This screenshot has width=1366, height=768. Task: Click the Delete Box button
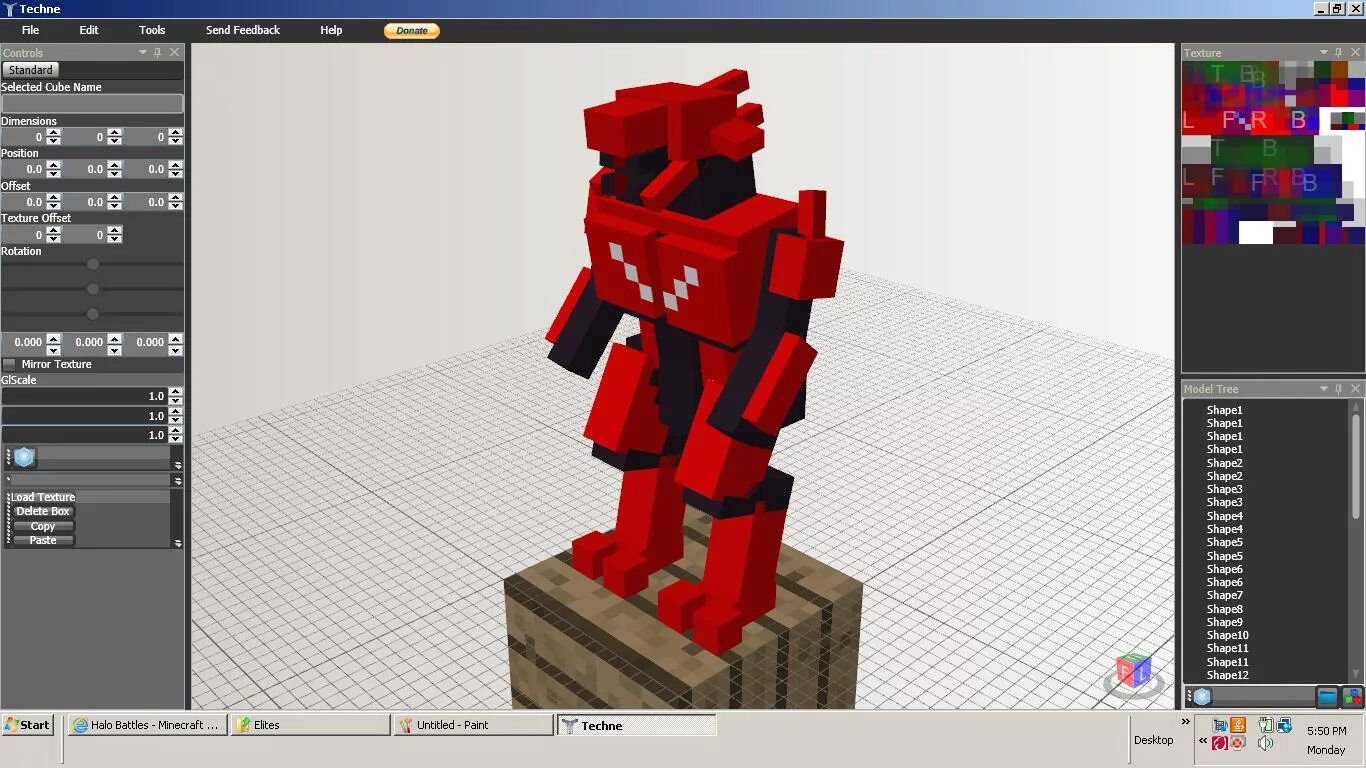point(43,511)
